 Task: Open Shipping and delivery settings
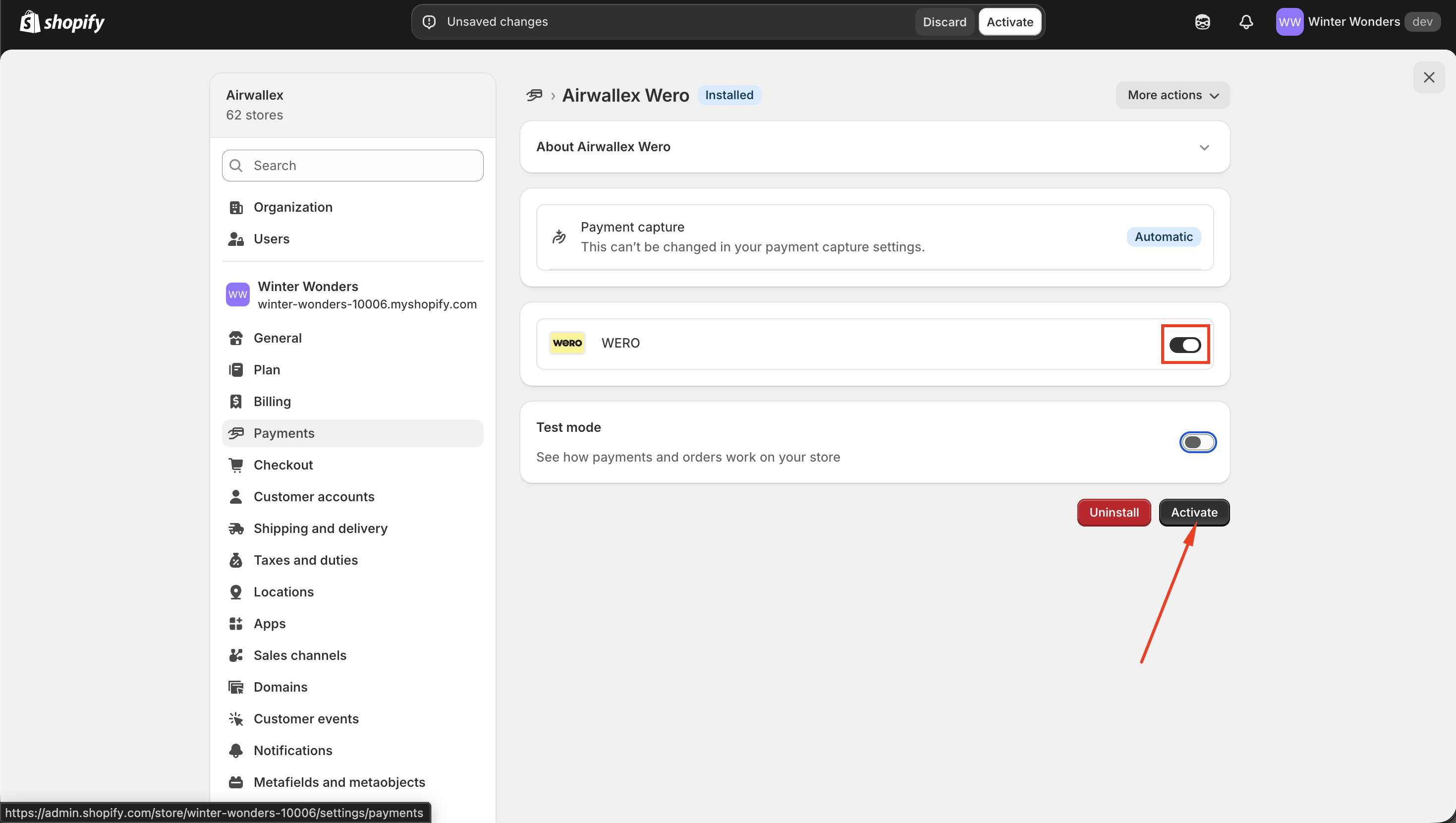click(x=353, y=529)
